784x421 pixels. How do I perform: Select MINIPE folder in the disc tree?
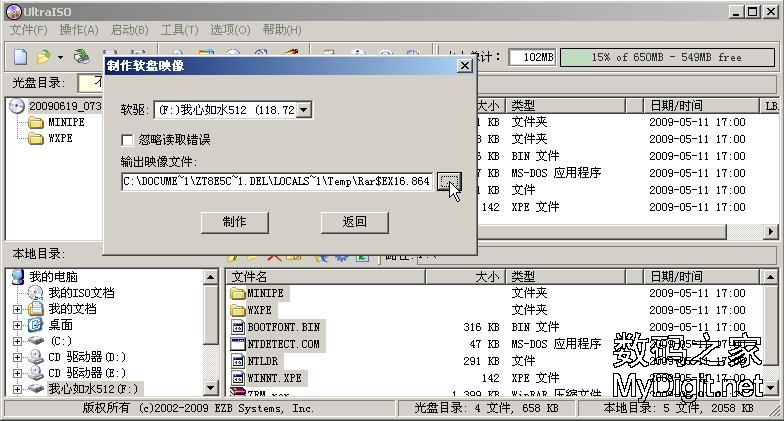[x=66, y=122]
